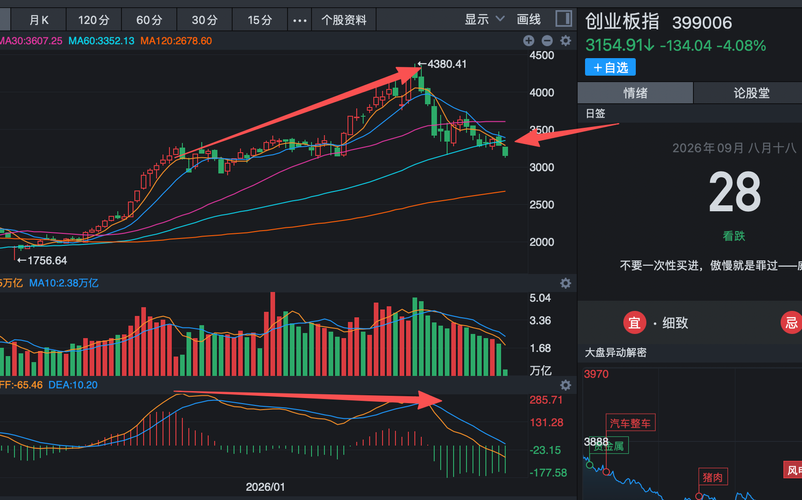
Task: Click the large 28 date number
Action: pyautogui.click(x=734, y=193)
